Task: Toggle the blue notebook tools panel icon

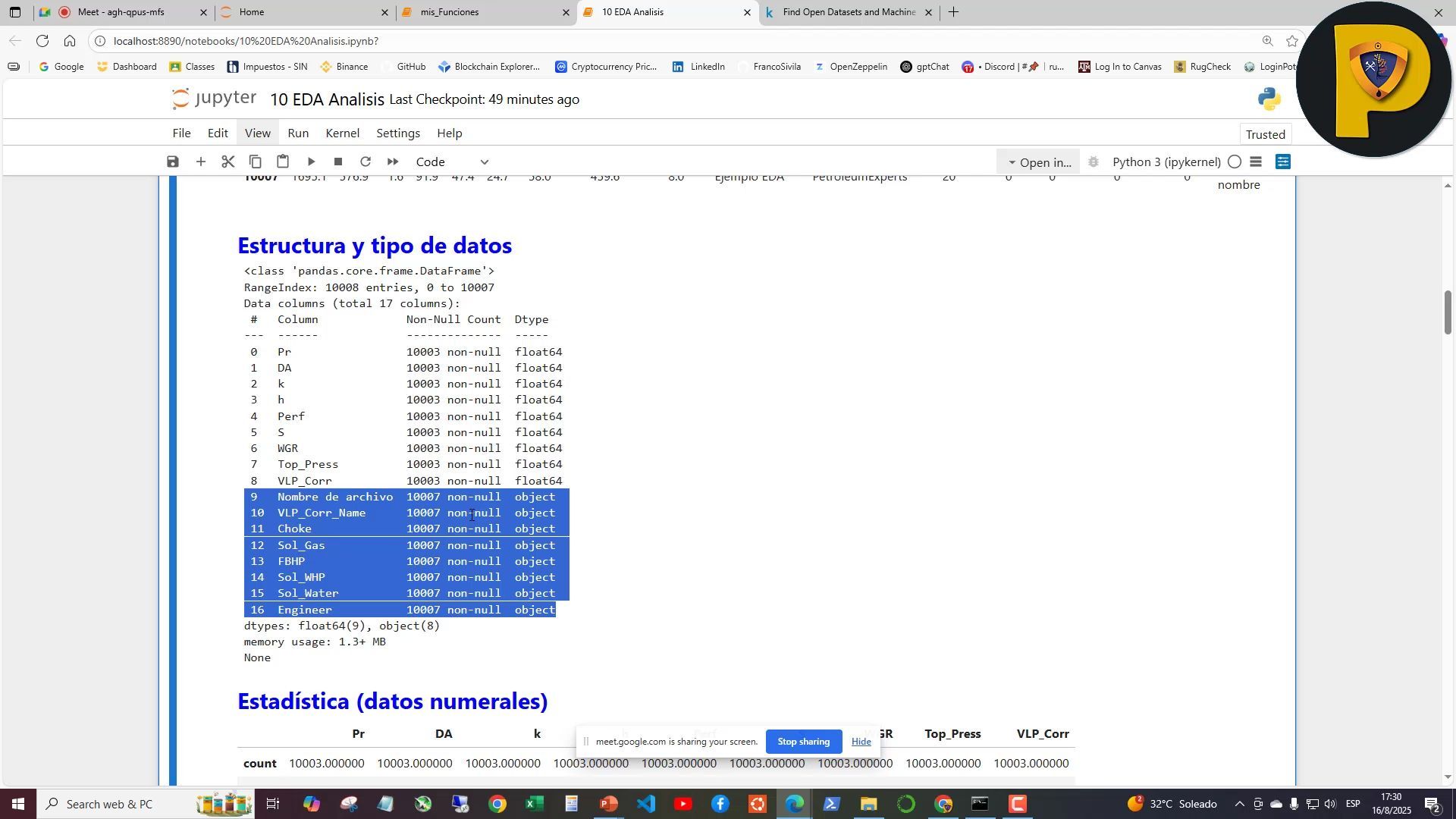Action: [1283, 162]
